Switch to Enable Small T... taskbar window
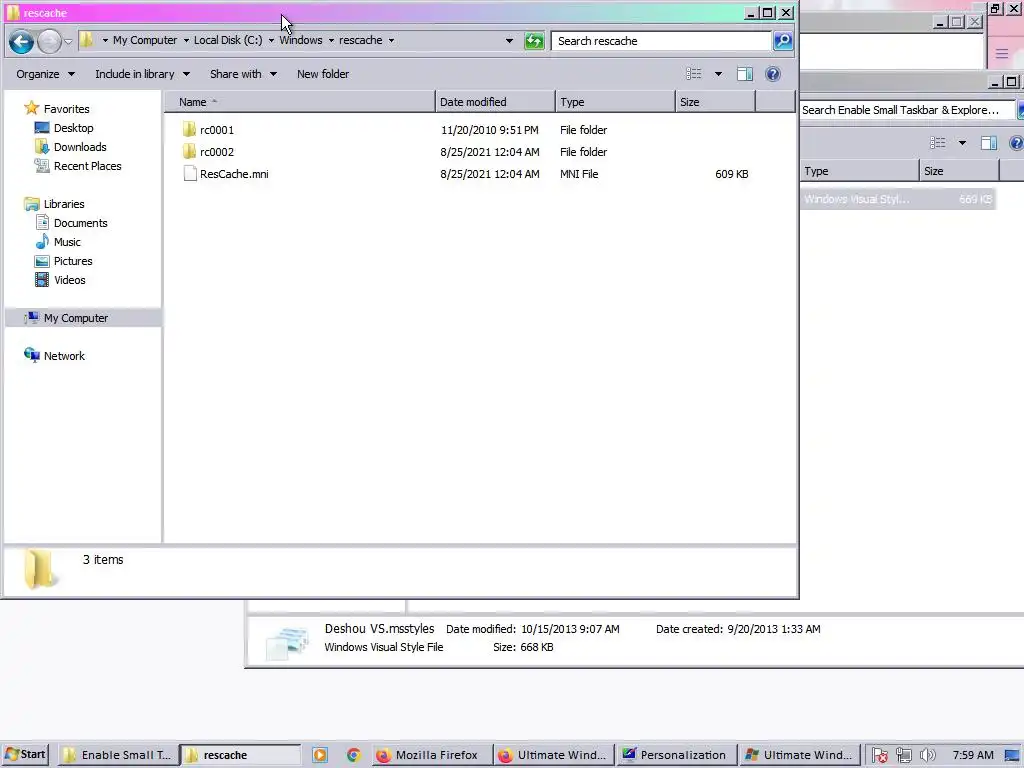Image resolution: width=1024 pixels, height=768 pixels. 118,755
